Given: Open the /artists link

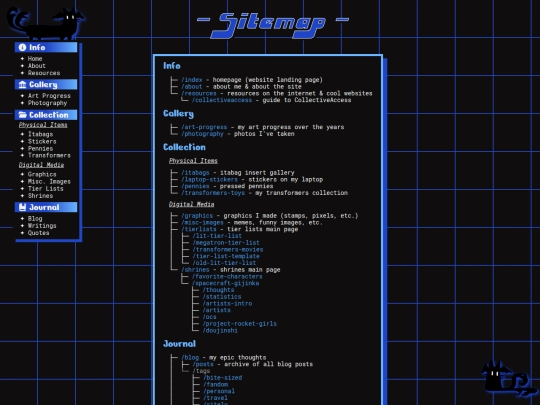Looking at the screenshot, I should pyautogui.click(x=217, y=310).
